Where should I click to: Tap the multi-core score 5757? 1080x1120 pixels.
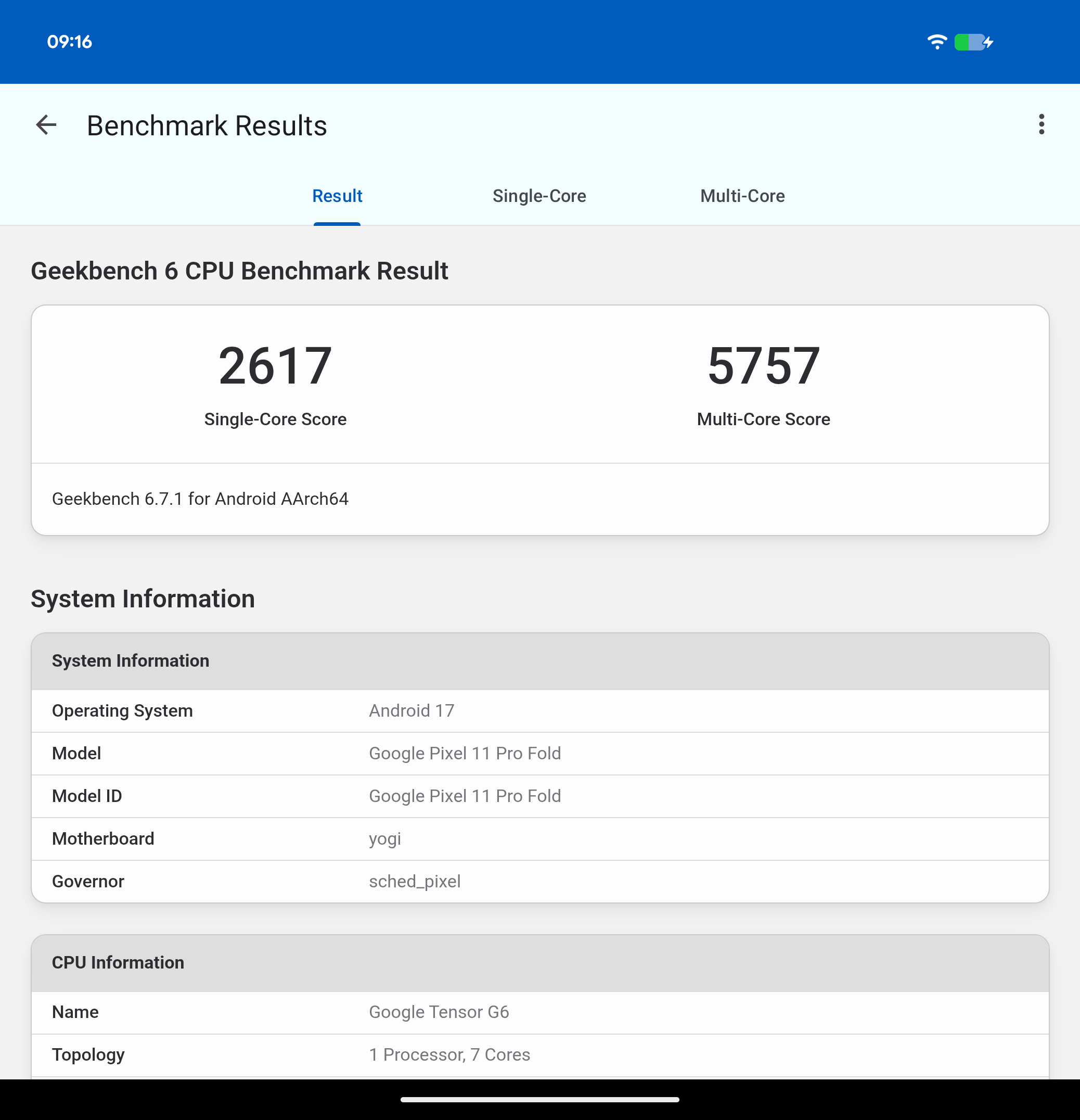click(x=763, y=366)
